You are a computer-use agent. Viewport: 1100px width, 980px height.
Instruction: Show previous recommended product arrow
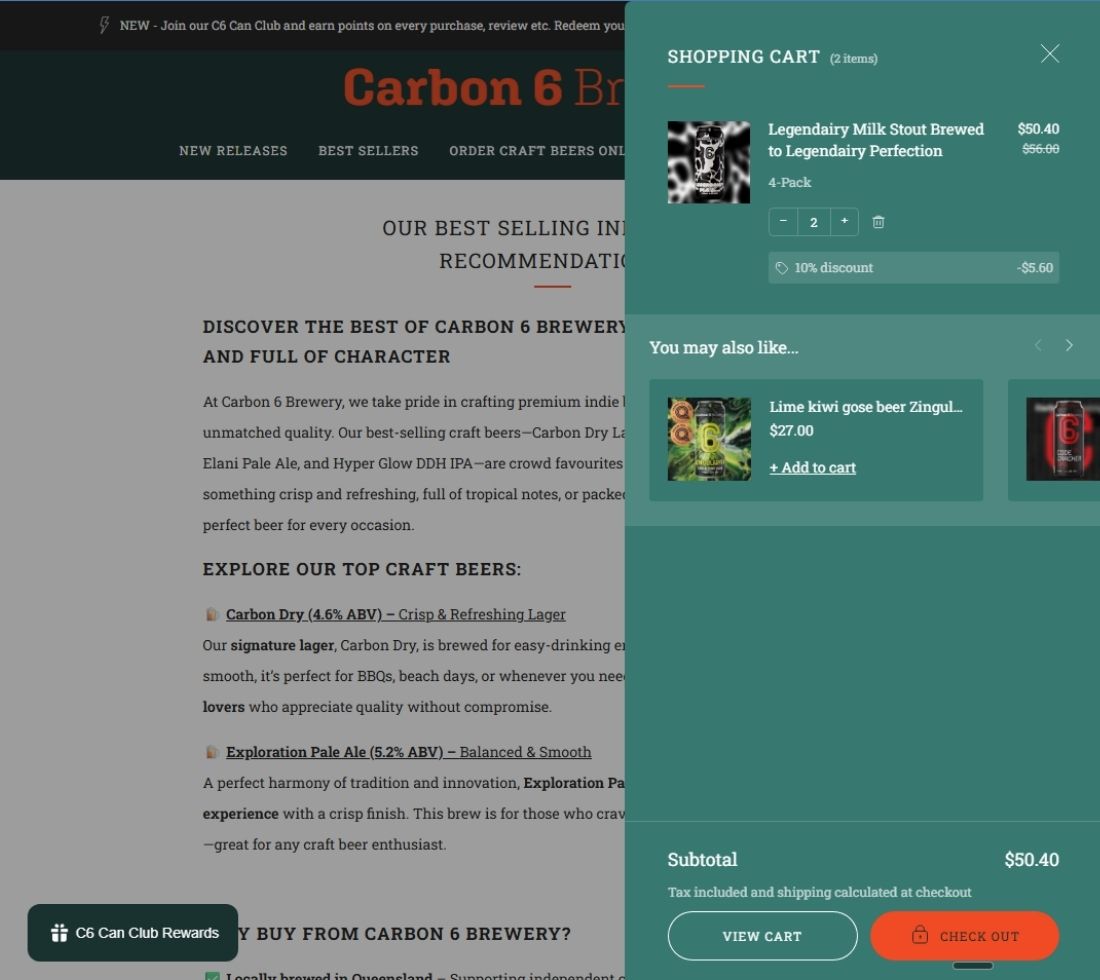(1038, 345)
